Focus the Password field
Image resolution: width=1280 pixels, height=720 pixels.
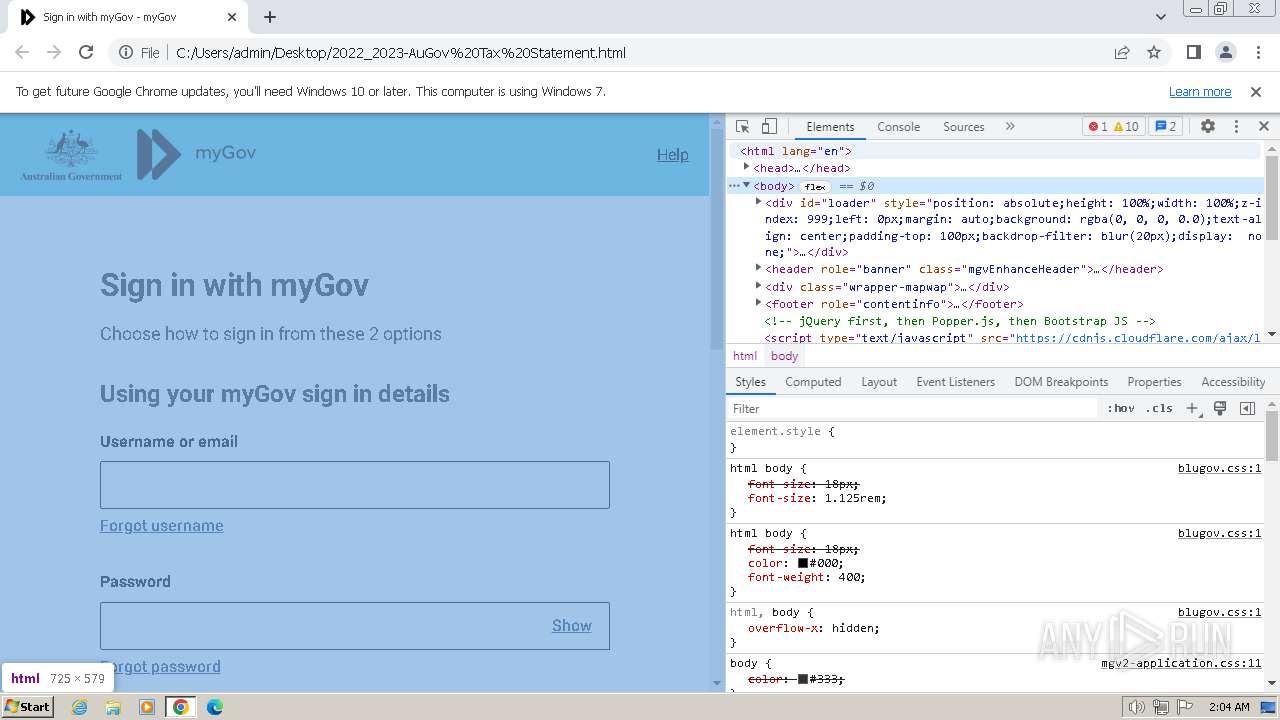355,626
